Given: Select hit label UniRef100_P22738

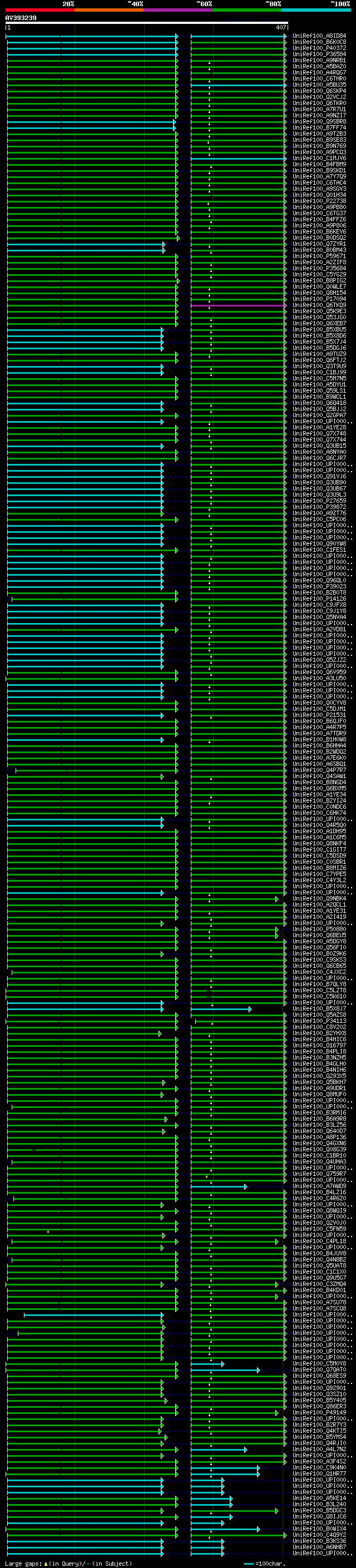Looking at the screenshot, I should tap(319, 201).
